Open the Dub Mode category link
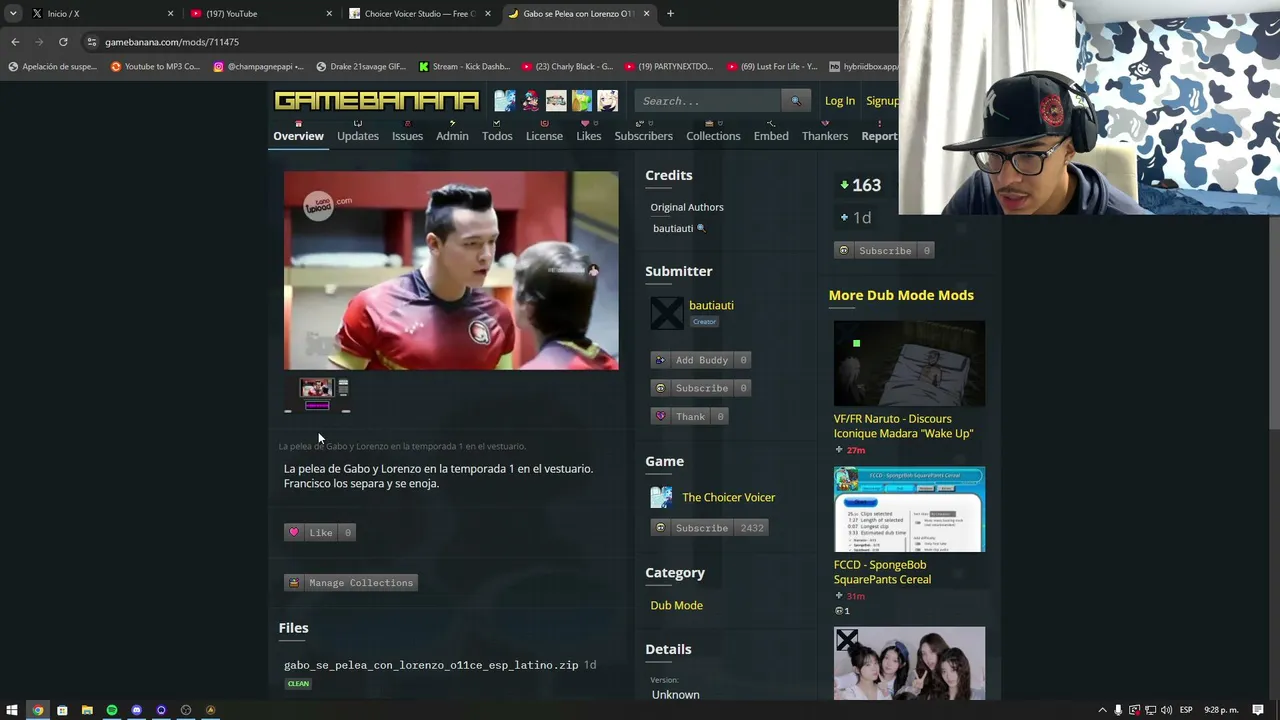The height and width of the screenshot is (720, 1280). (x=676, y=605)
